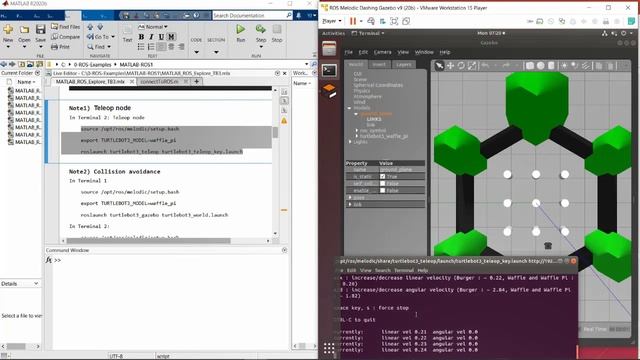The image size is (640, 360).
Task: Select the Gazebo rotate mode tool
Action: (x=461, y=65)
